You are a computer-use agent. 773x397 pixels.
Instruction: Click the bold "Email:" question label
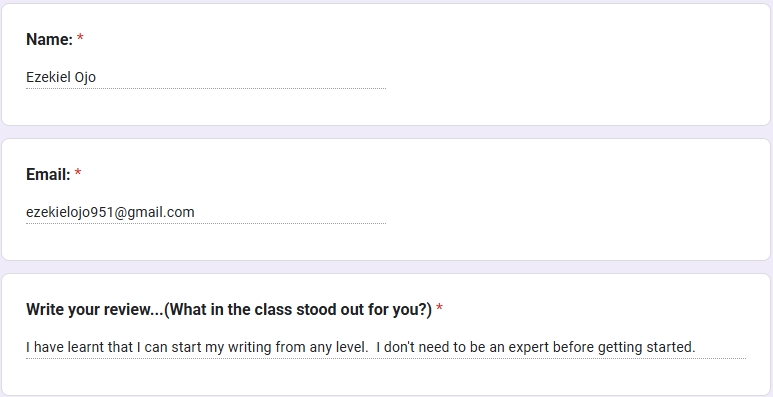tap(48, 174)
